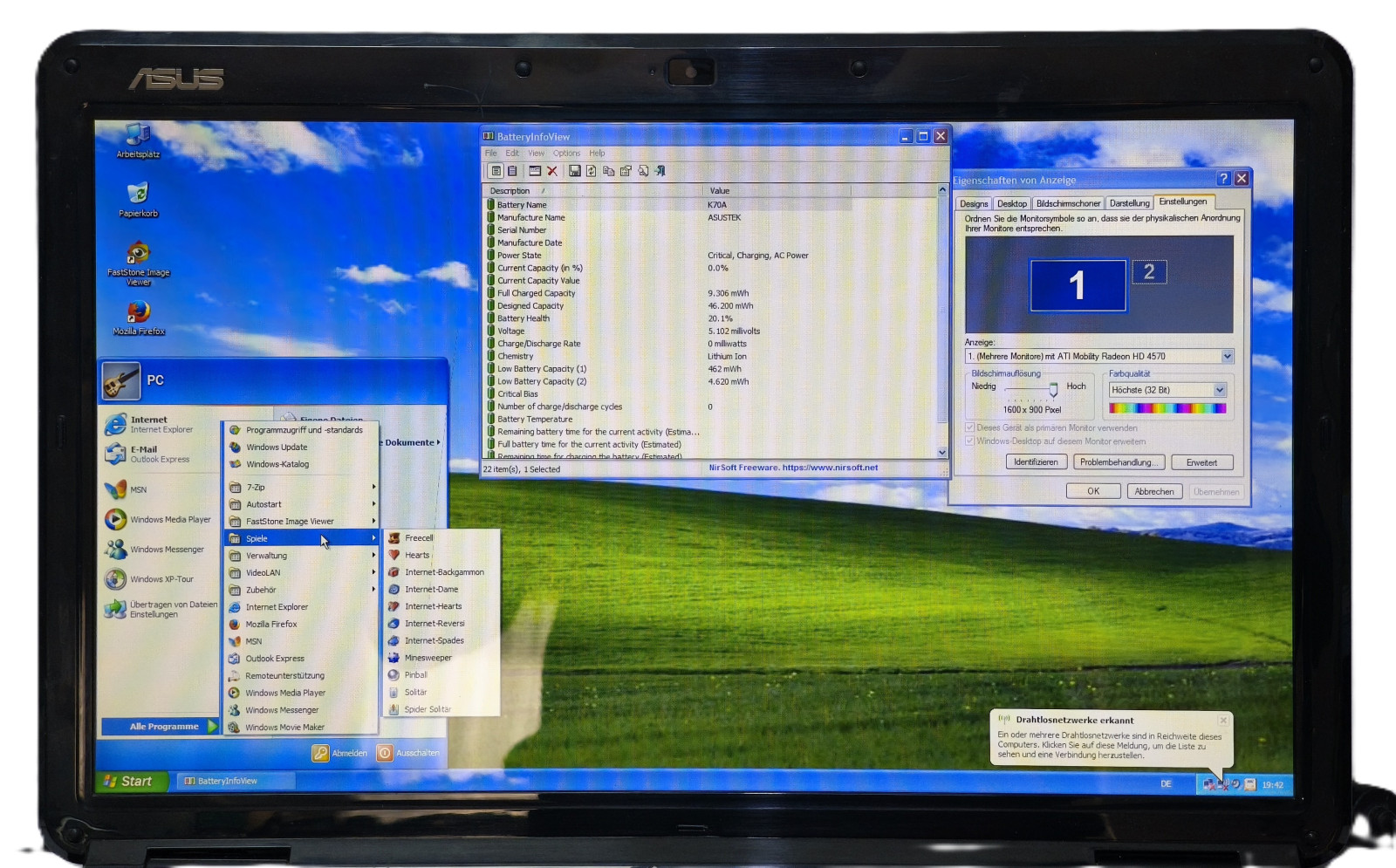Open the NirSoft website link in status bar
Image resolution: width=1396 pixels, height=868 pixels.
[793, 468]
